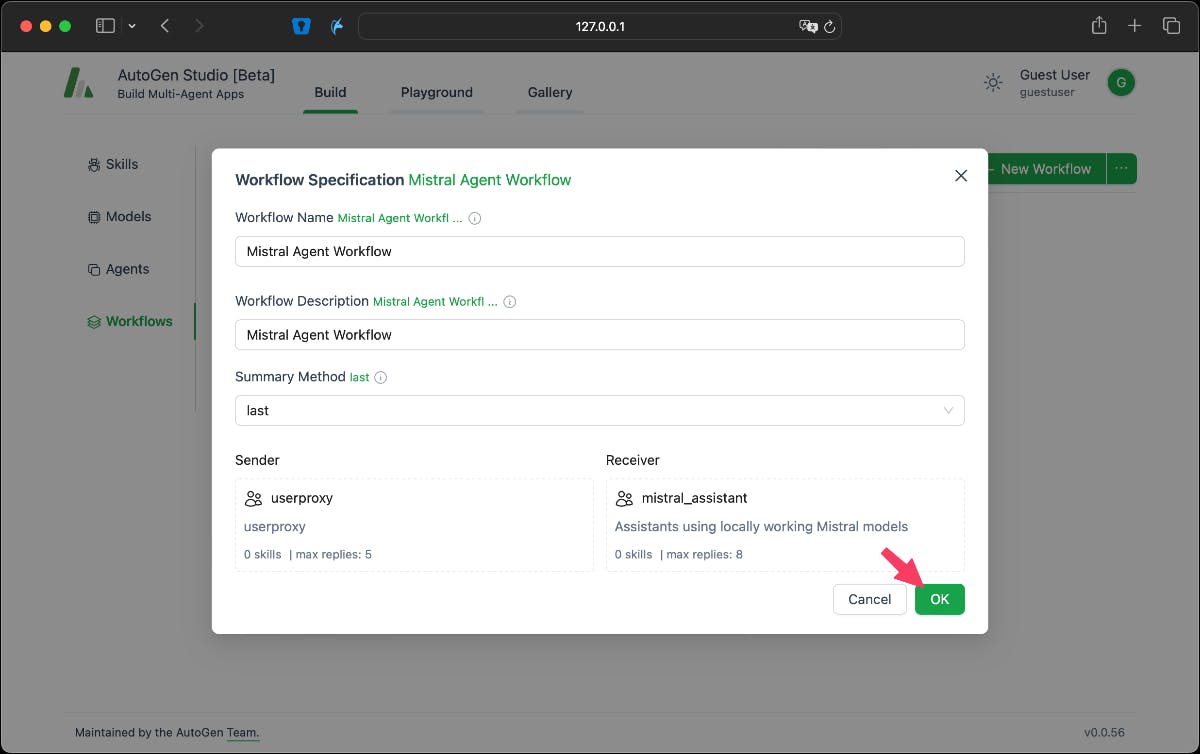Open the more options ellipsis next to New Workflow
Screen dimensions: 1200x754
[x=1122, y=169]
